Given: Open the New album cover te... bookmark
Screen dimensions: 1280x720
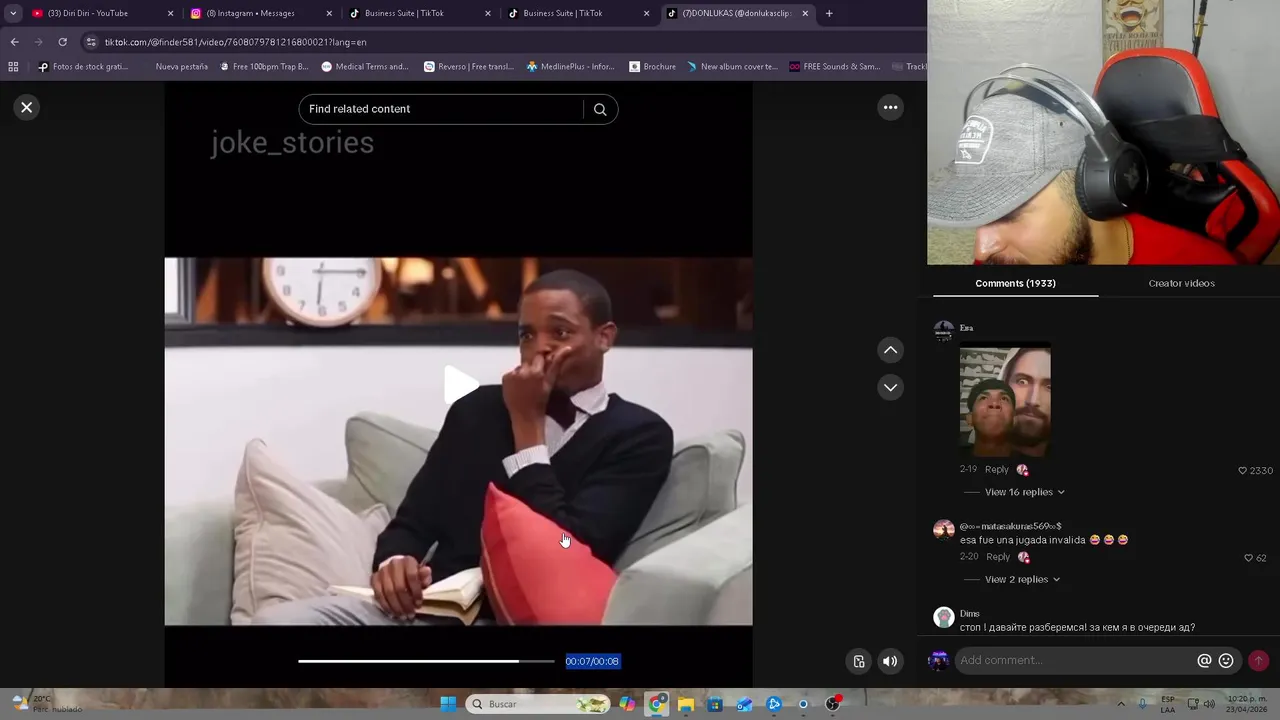Looking at the screenshot, I should (732, 67).
